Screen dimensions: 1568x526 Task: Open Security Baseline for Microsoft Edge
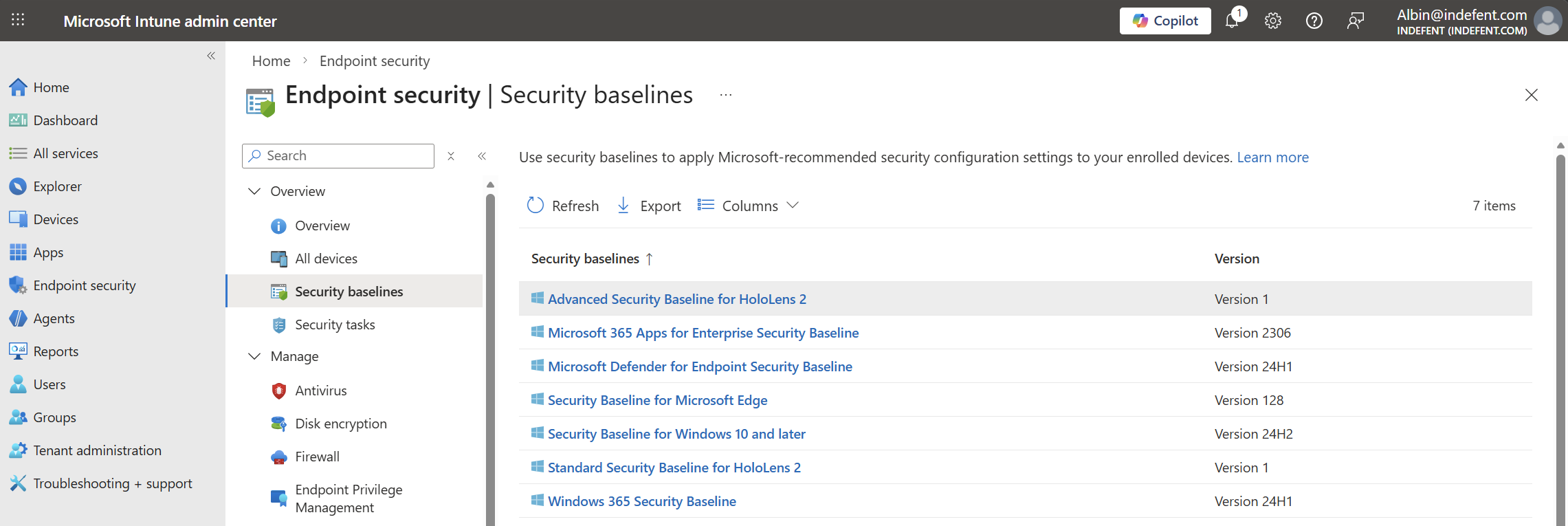pyautogui.click(x=657, y=400)
